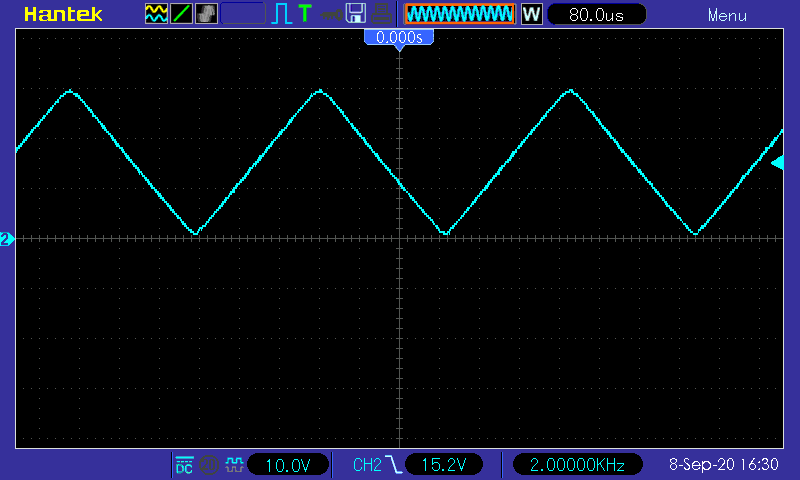
Task: Click the cyan pulse trigger icon
Action: point(281,14)
